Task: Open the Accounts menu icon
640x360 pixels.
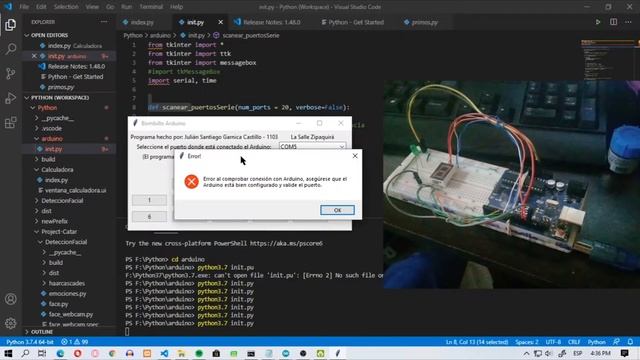Action: [x=11, y=299]
